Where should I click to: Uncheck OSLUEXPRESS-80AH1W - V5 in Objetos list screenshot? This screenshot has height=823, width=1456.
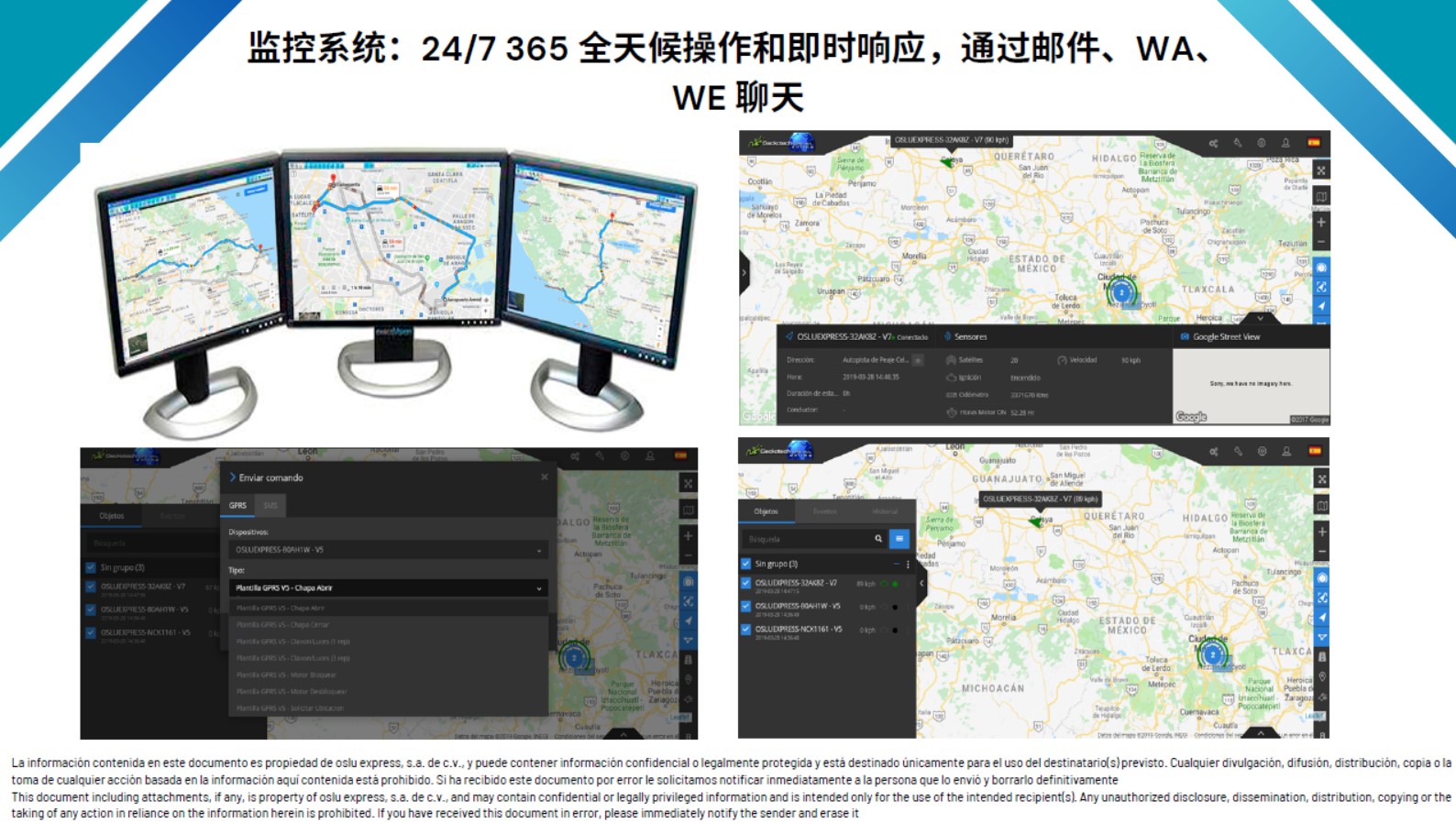[x=745, y=607]
